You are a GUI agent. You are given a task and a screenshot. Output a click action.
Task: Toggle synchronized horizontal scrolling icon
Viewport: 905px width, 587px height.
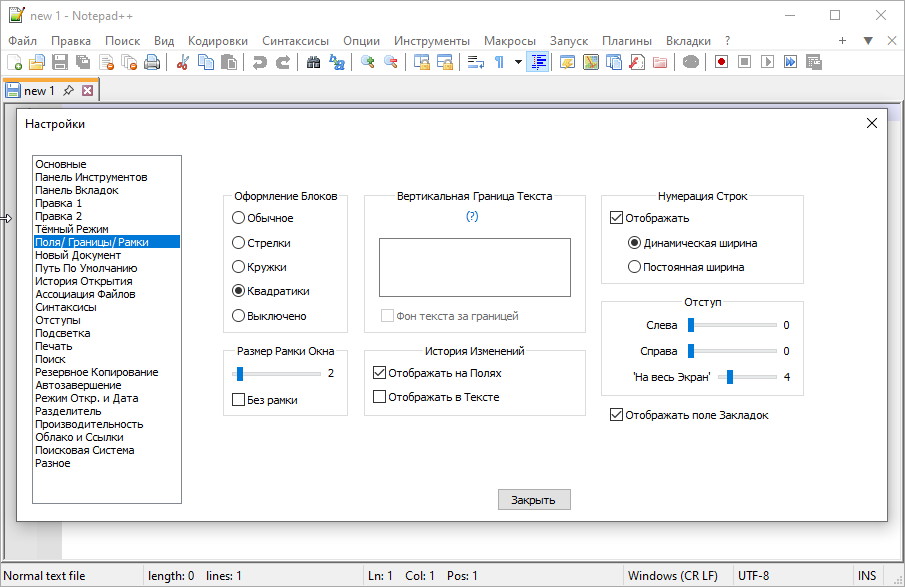[x=444, y=62]
